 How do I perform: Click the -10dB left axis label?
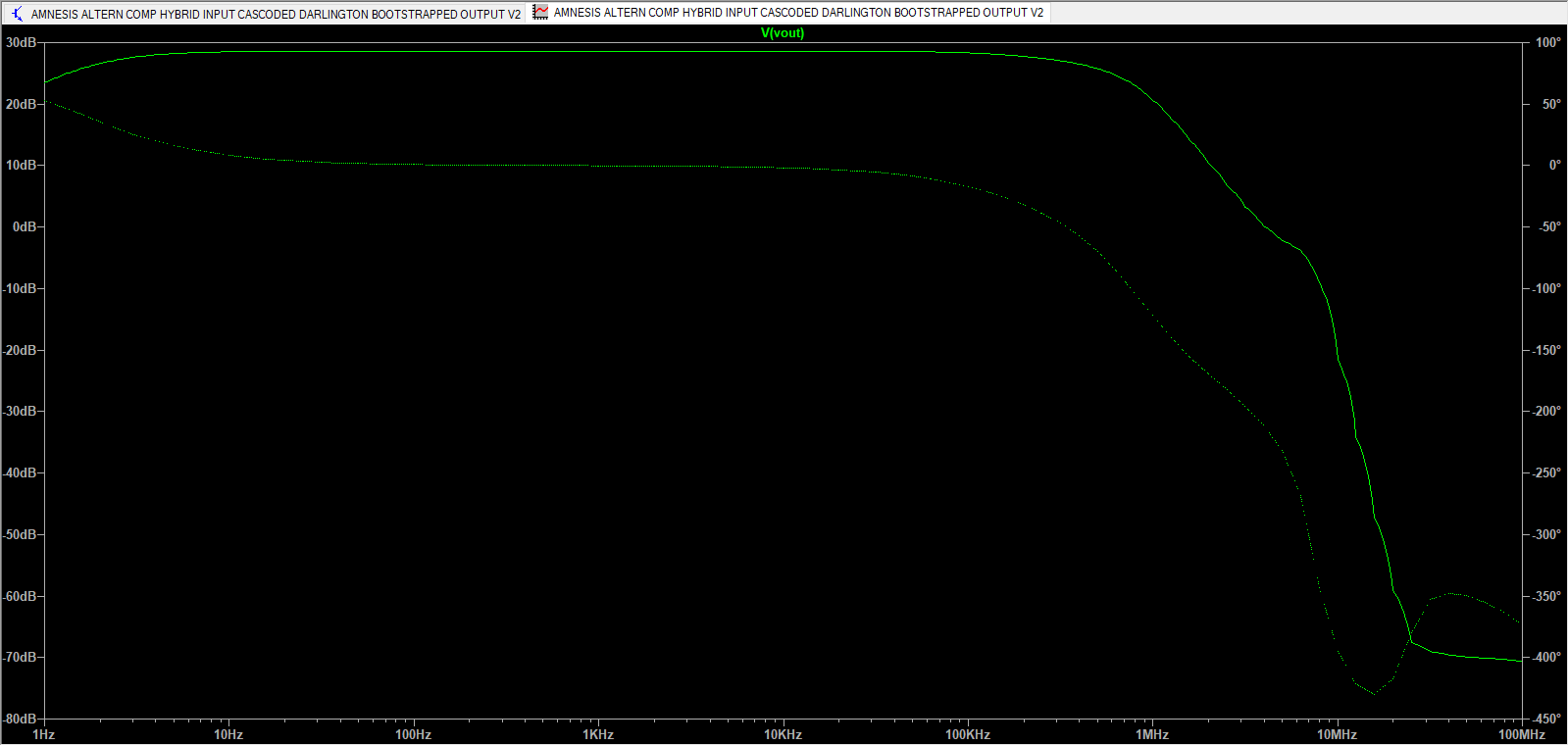pyautogui.click(x=20, y=288)
